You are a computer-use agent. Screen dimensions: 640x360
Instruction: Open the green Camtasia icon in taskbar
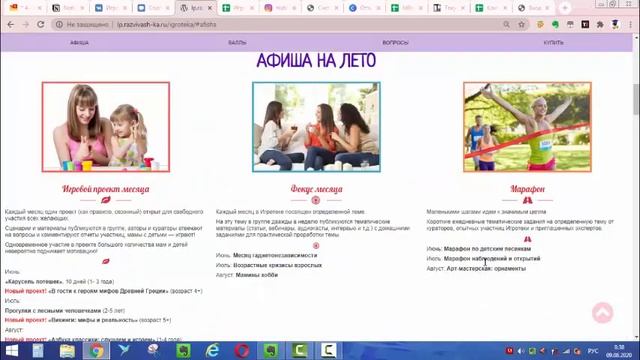coord(300,351)
